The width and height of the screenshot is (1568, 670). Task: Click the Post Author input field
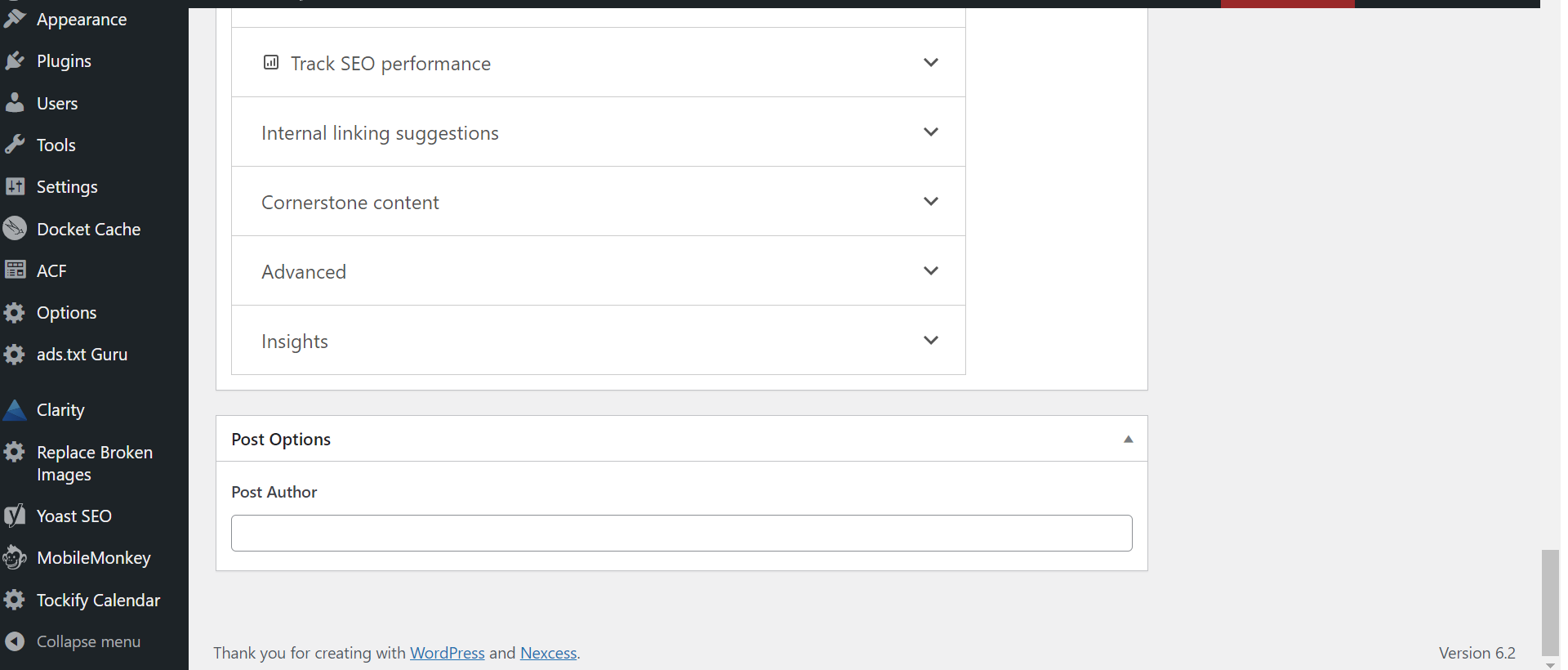click(682, 533)
